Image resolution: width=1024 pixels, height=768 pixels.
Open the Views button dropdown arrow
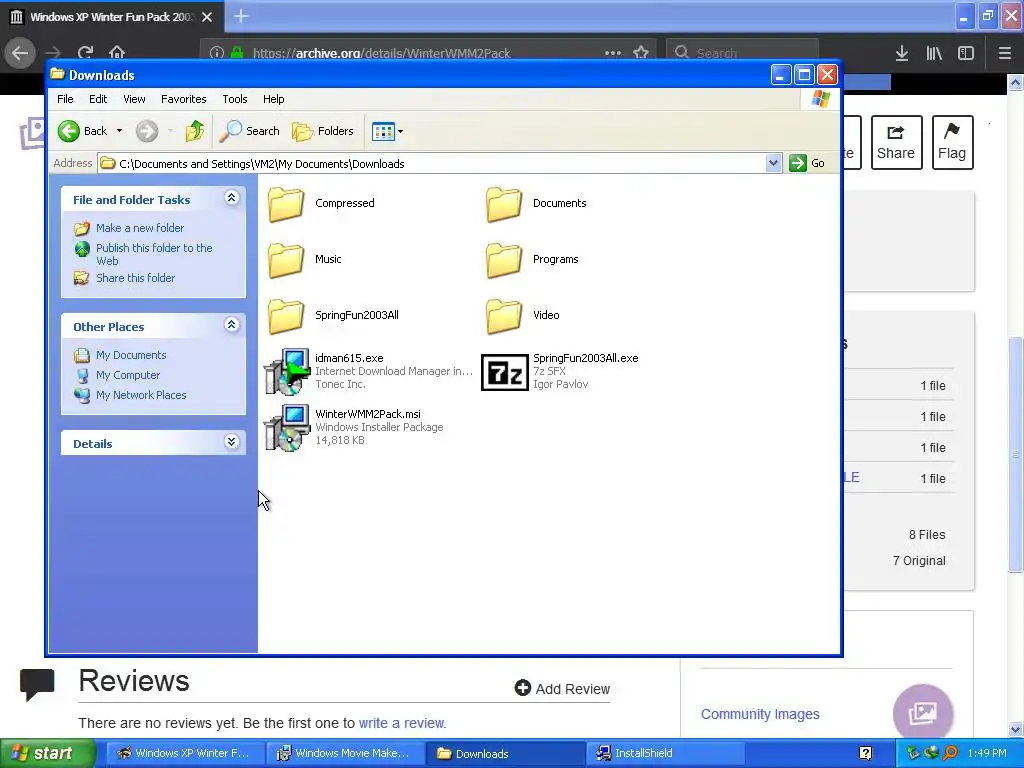tap(400, 131)
